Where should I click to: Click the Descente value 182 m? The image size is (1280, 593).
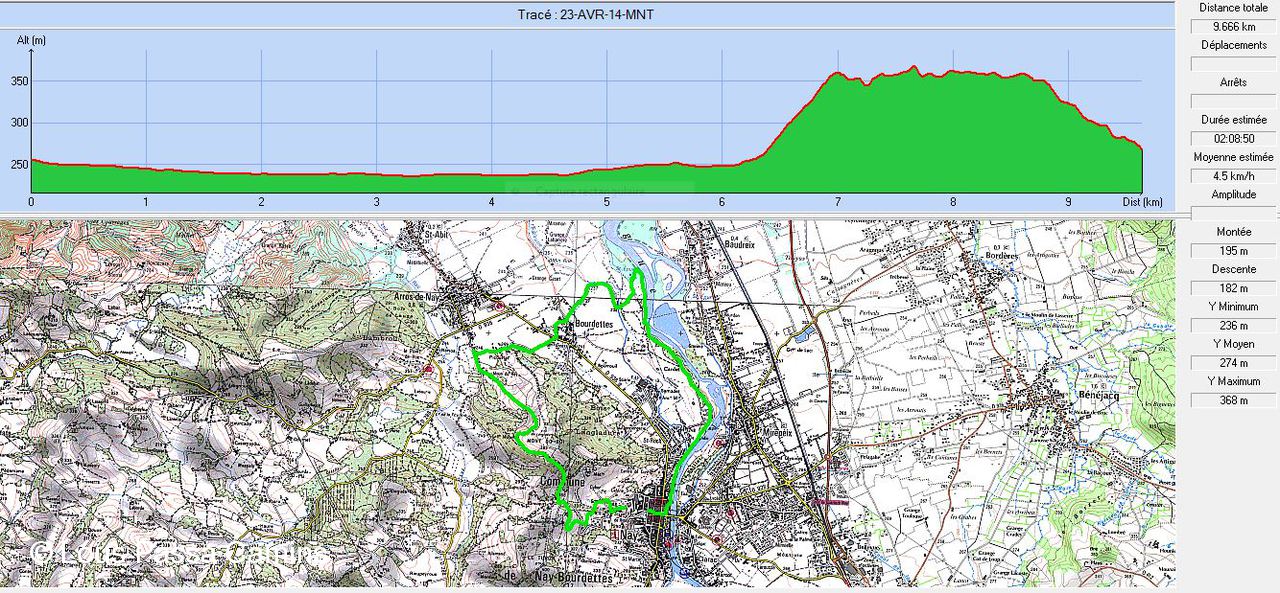click(x=1232, y=288)
